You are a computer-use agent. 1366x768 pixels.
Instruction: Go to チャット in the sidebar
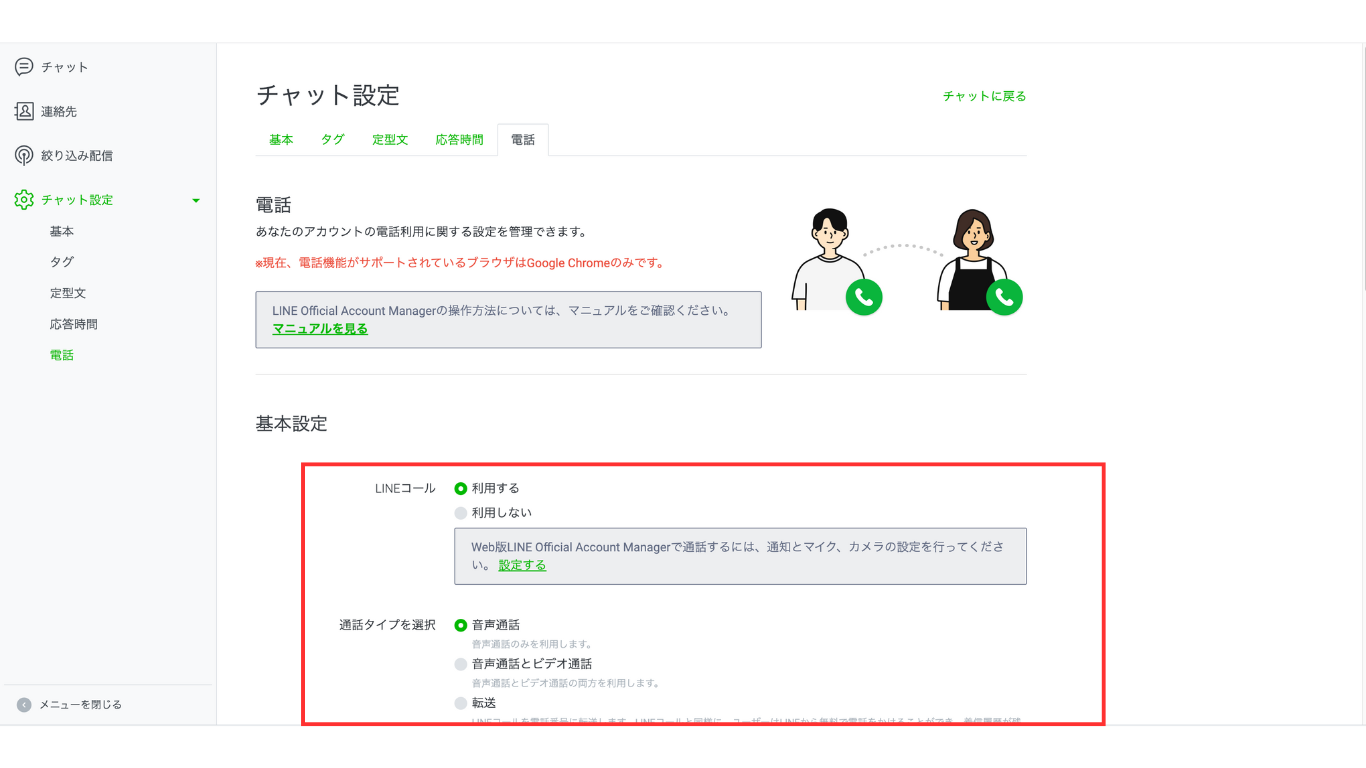pos(65,67)
